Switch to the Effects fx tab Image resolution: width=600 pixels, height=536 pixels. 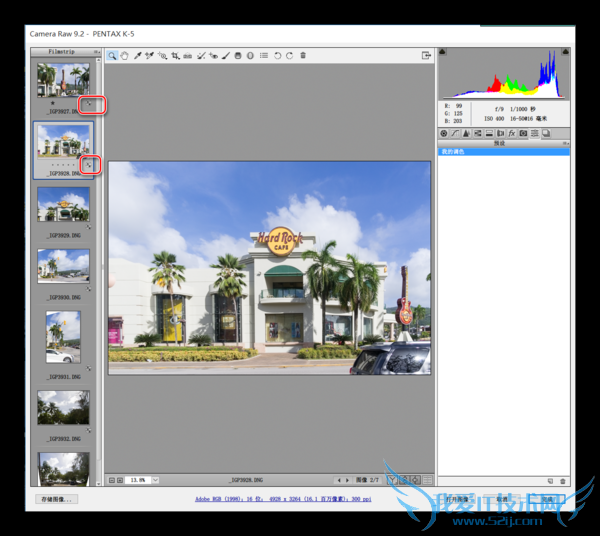point(511,132)
